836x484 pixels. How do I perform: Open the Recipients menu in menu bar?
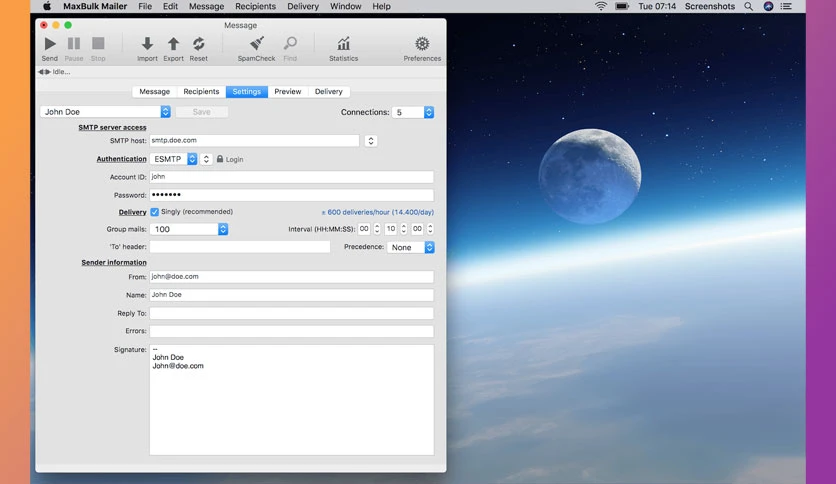pos(255,6)
